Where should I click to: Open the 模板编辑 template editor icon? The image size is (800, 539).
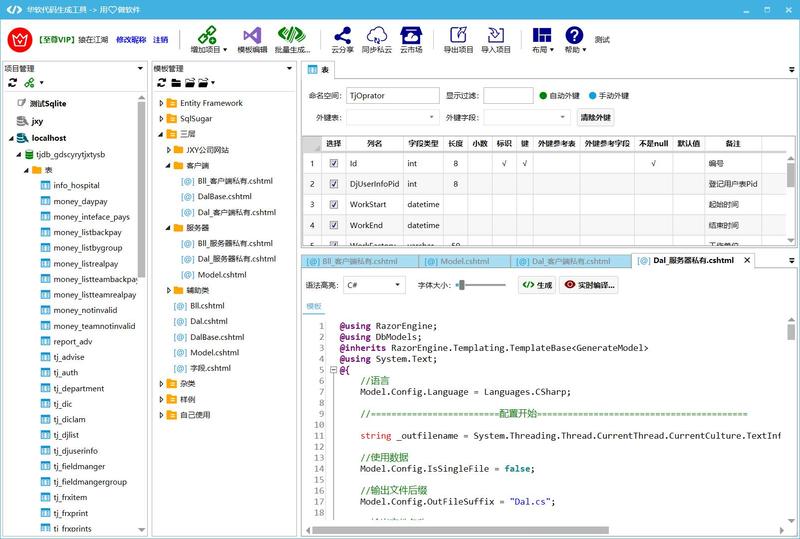coord(252,35)
